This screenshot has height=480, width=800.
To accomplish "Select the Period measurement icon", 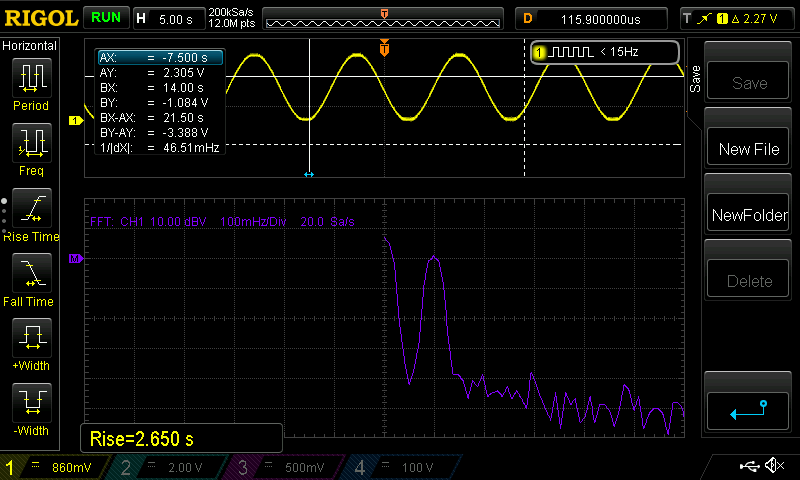I will click(x=31, y=78).
